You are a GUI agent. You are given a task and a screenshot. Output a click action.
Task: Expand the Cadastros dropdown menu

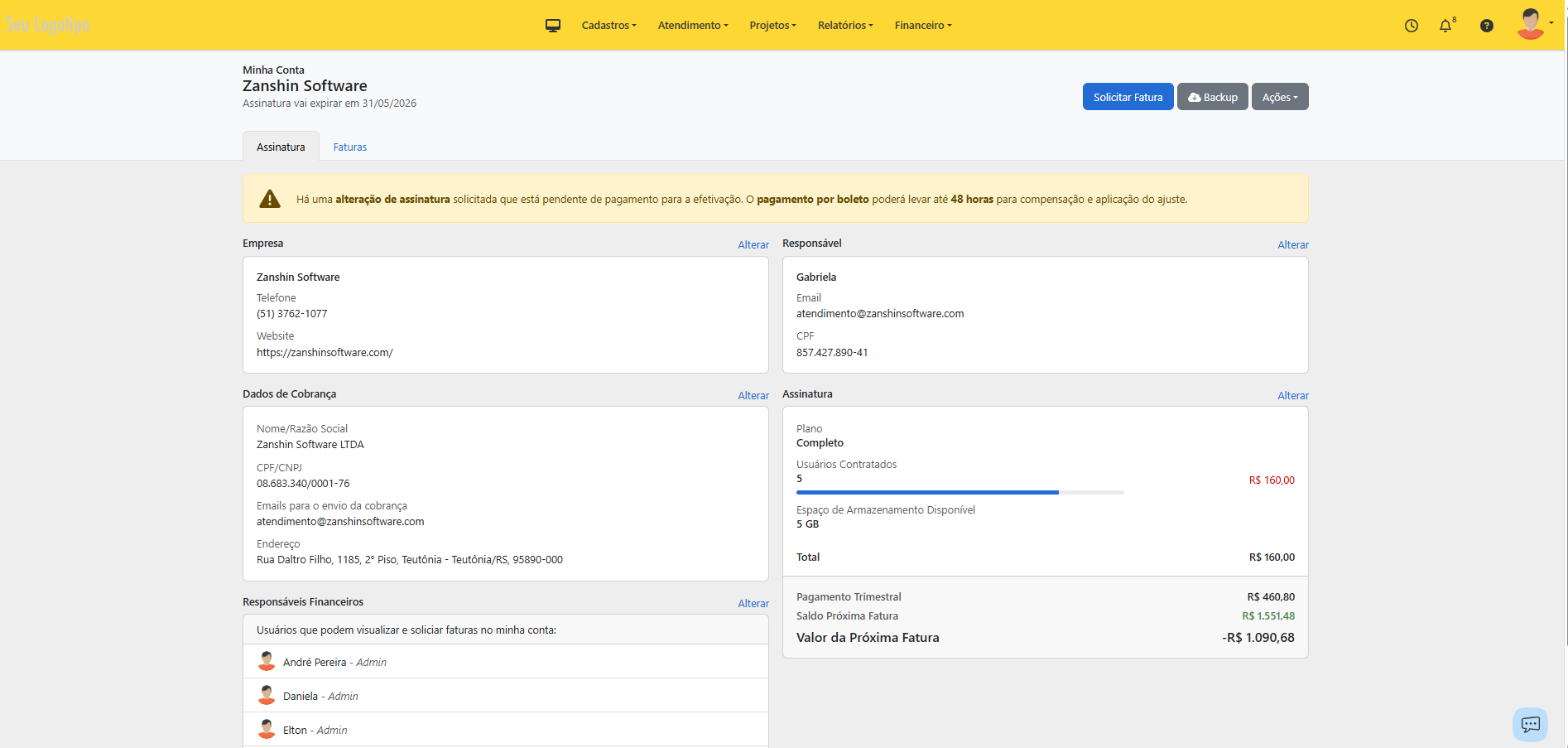pyautogui.click(x=608, y=26)
